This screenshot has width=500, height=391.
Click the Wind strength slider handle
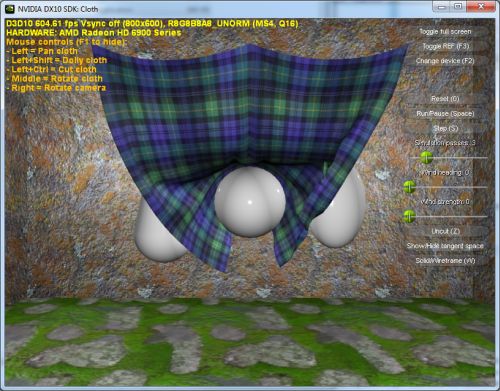tap(409, 216)
